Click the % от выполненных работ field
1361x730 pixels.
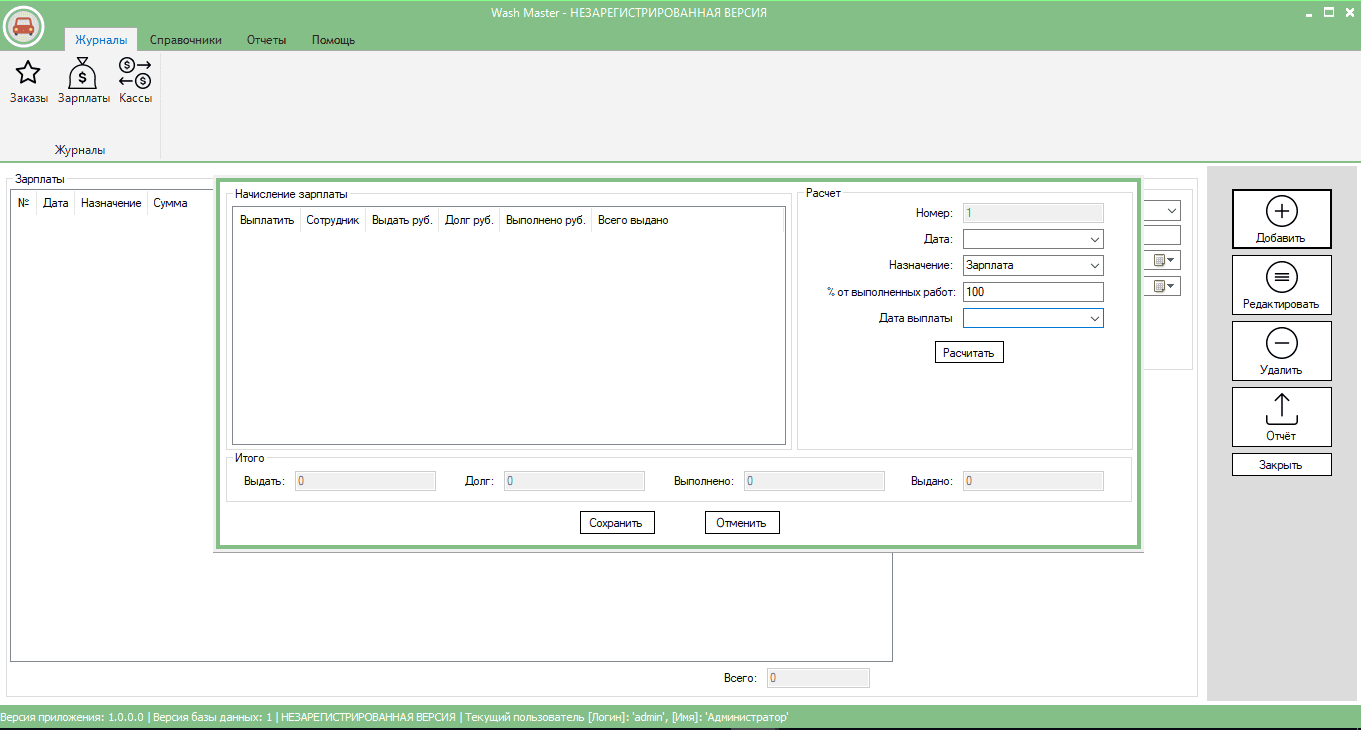point(1033,292)
